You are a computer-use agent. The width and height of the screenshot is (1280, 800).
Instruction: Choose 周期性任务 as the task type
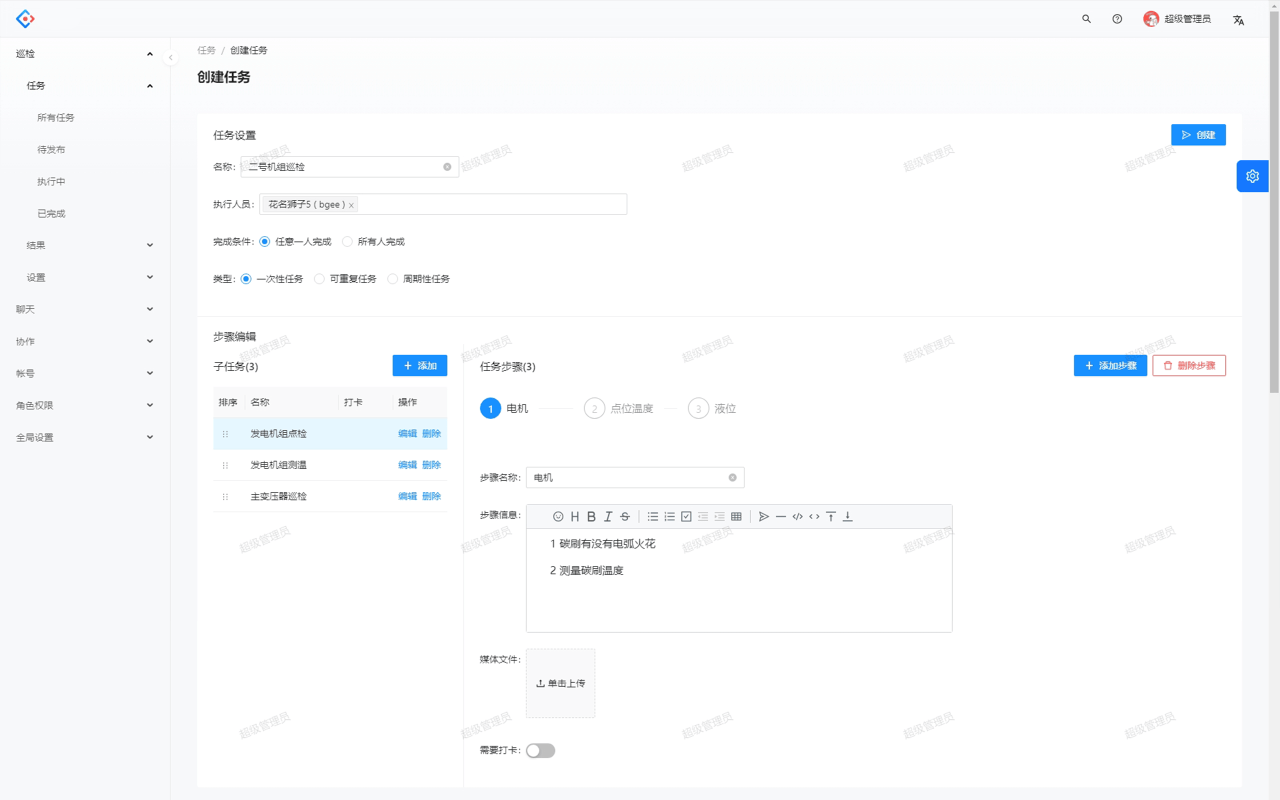[x=393, y=279]
